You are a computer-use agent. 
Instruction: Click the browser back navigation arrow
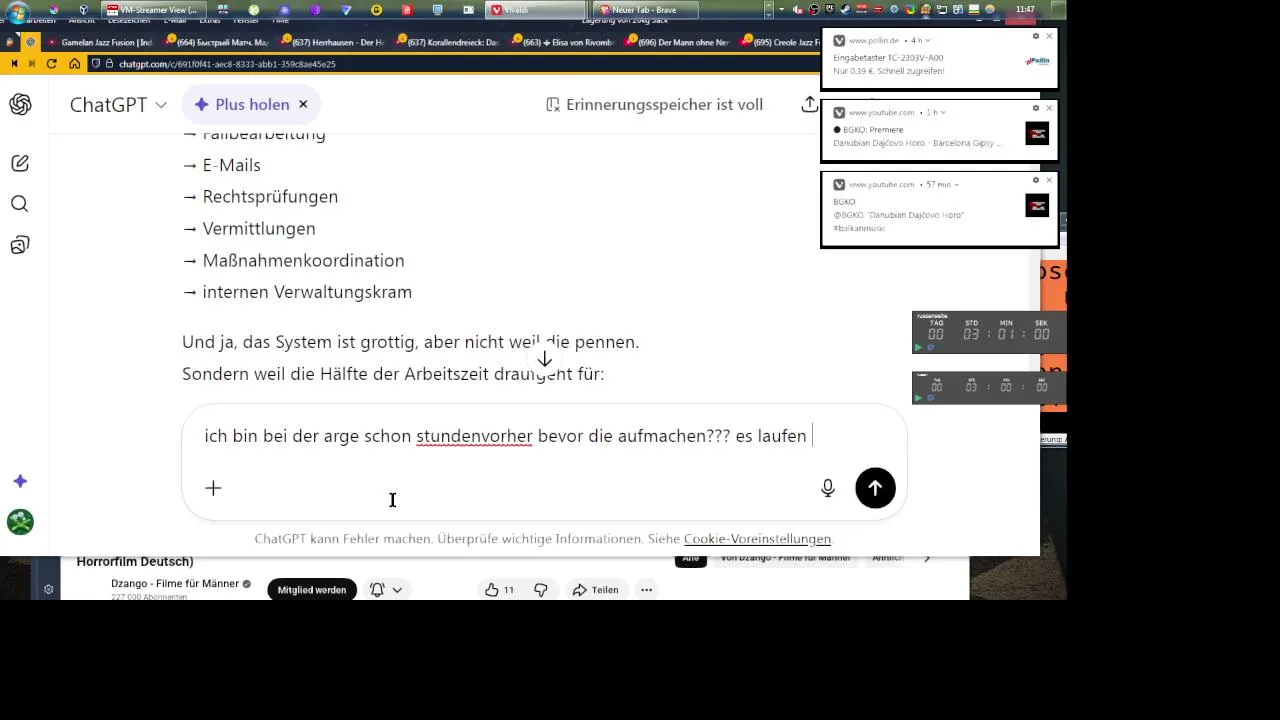click(x=13, y=63)
